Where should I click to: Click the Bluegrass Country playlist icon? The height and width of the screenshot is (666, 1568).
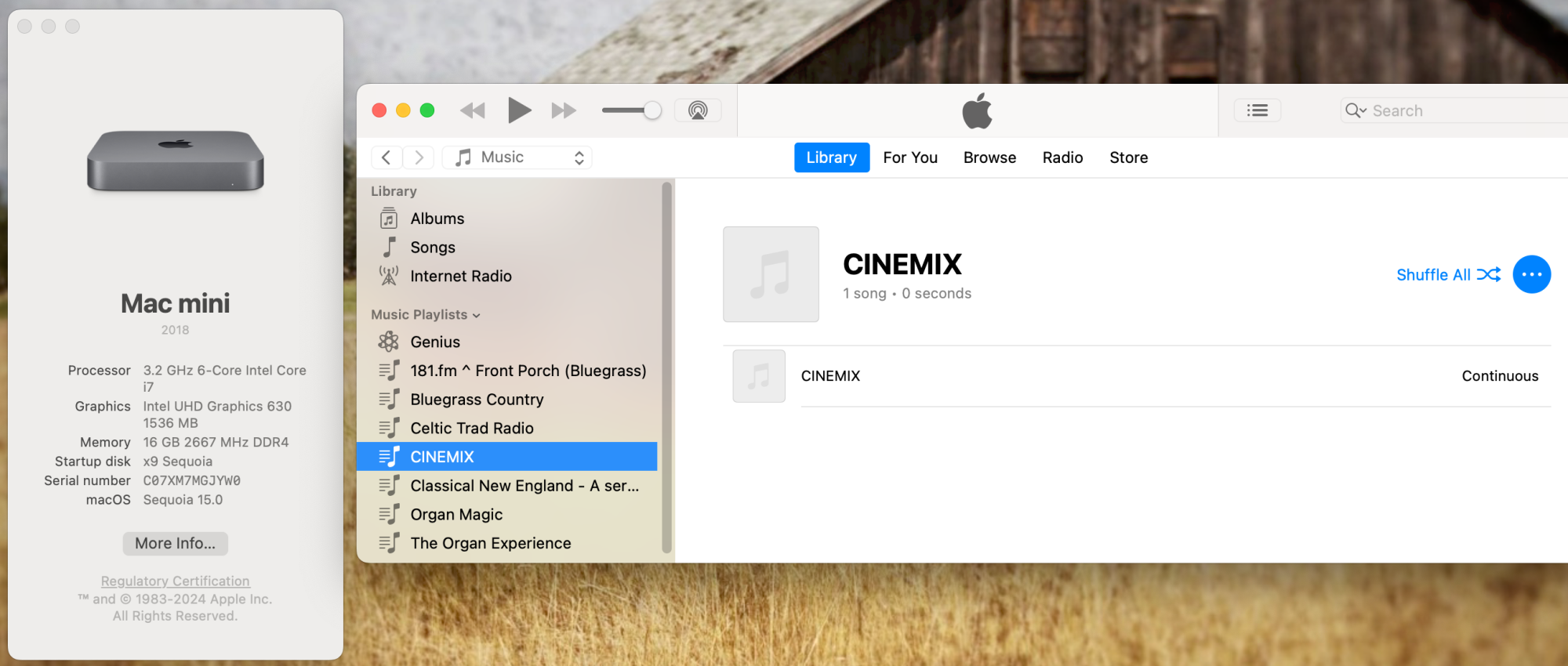click(389, 400)
